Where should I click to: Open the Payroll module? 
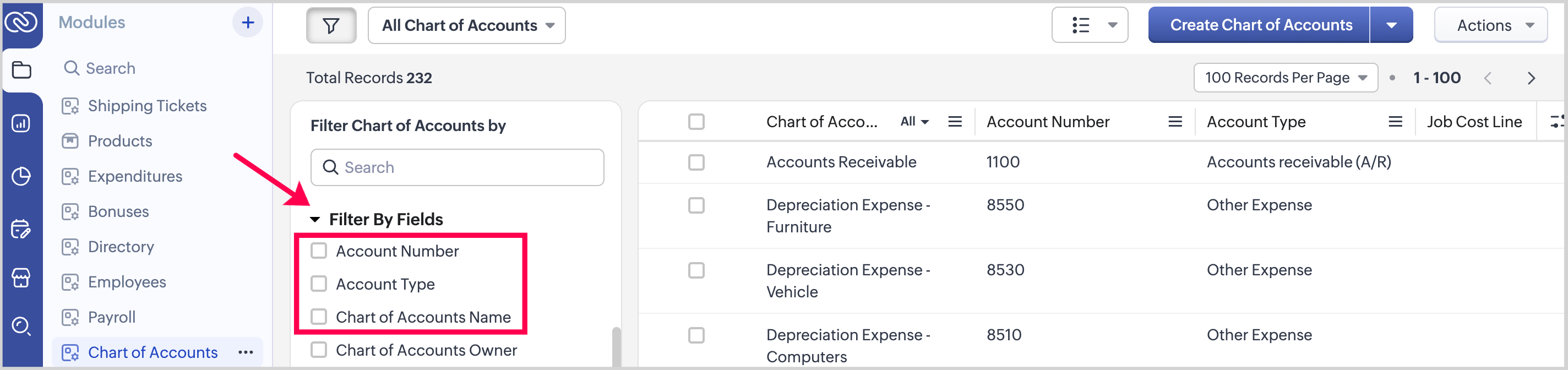point(111,317)
